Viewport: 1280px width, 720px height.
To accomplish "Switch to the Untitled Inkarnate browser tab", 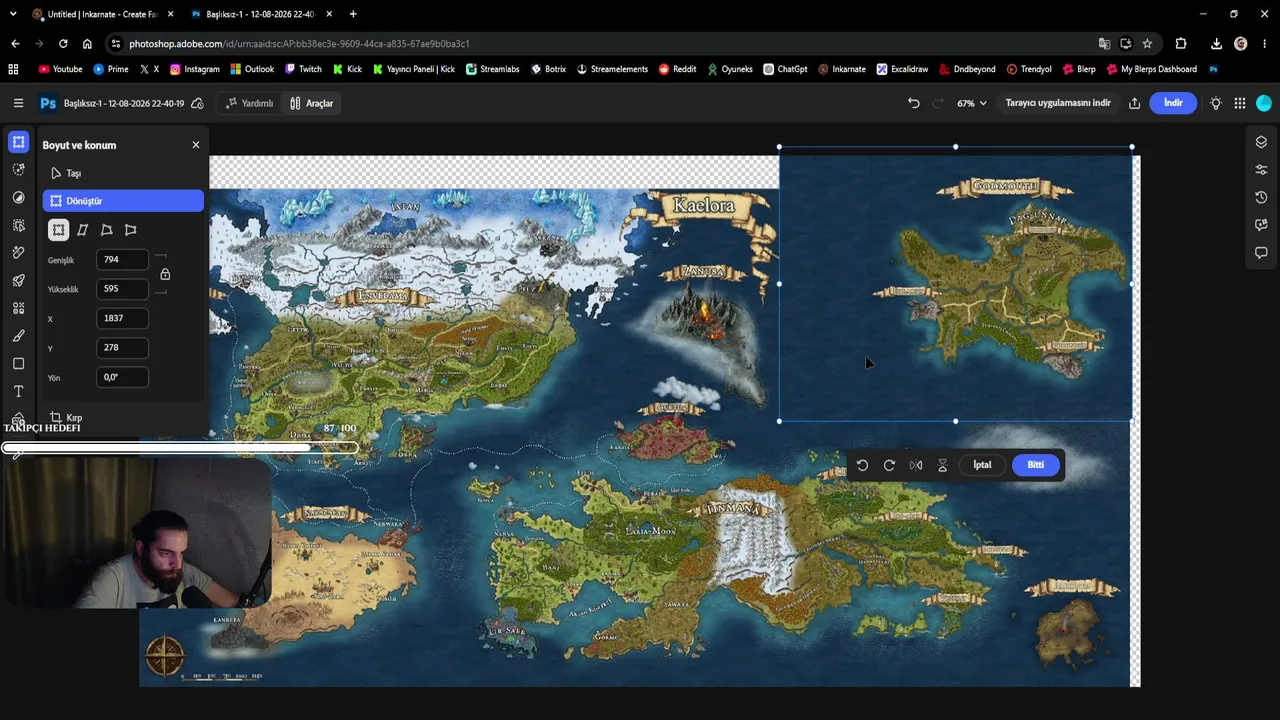I will coord(103,14).
